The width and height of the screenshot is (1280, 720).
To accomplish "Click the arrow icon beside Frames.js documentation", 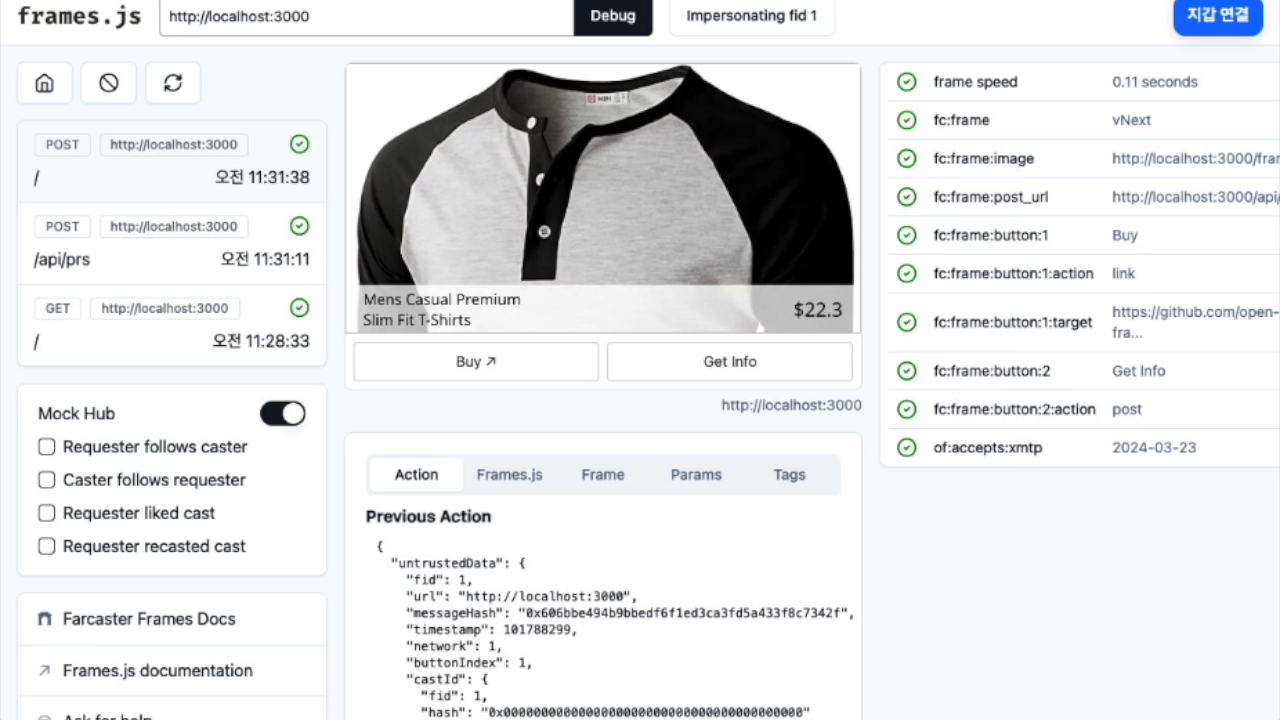I will pos(44,671).
